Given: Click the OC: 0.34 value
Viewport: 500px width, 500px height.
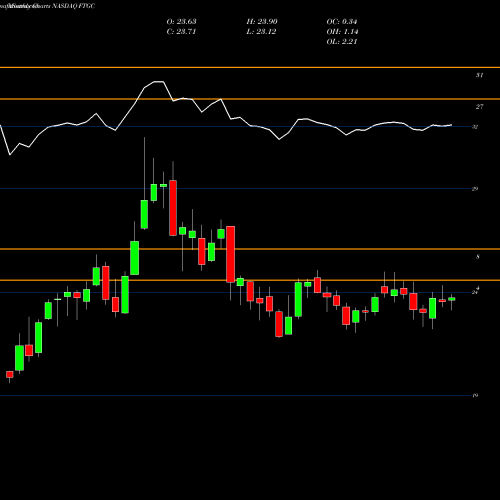Looking at the screenshot, I should pos(342,22).
